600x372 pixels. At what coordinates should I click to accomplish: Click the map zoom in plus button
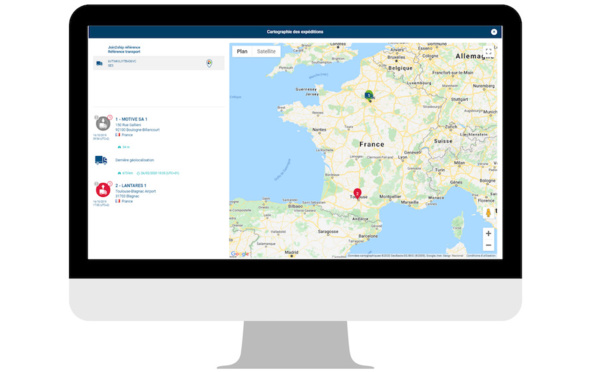(488, 233)
